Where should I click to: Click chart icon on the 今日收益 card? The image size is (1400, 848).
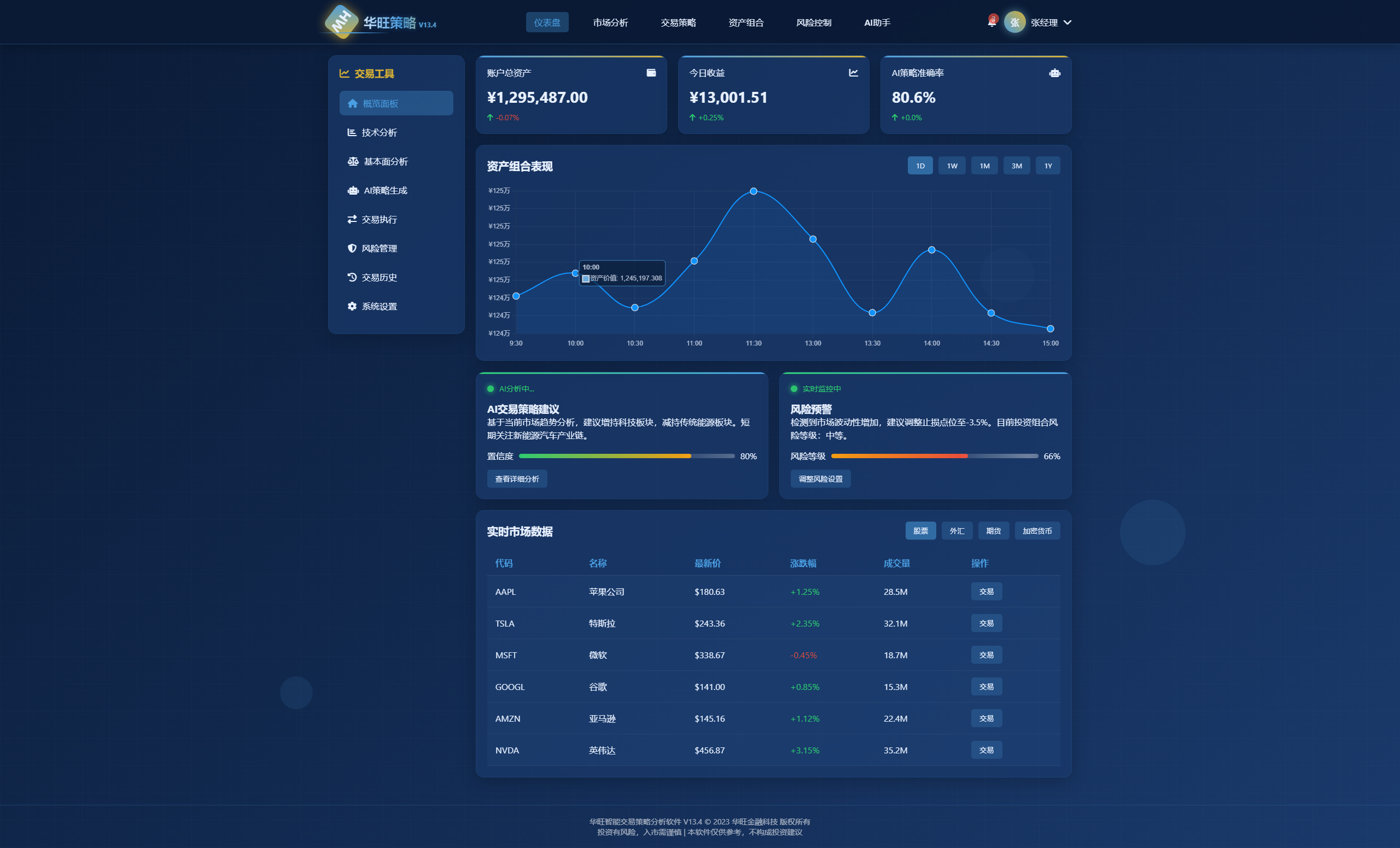(853, 73)
